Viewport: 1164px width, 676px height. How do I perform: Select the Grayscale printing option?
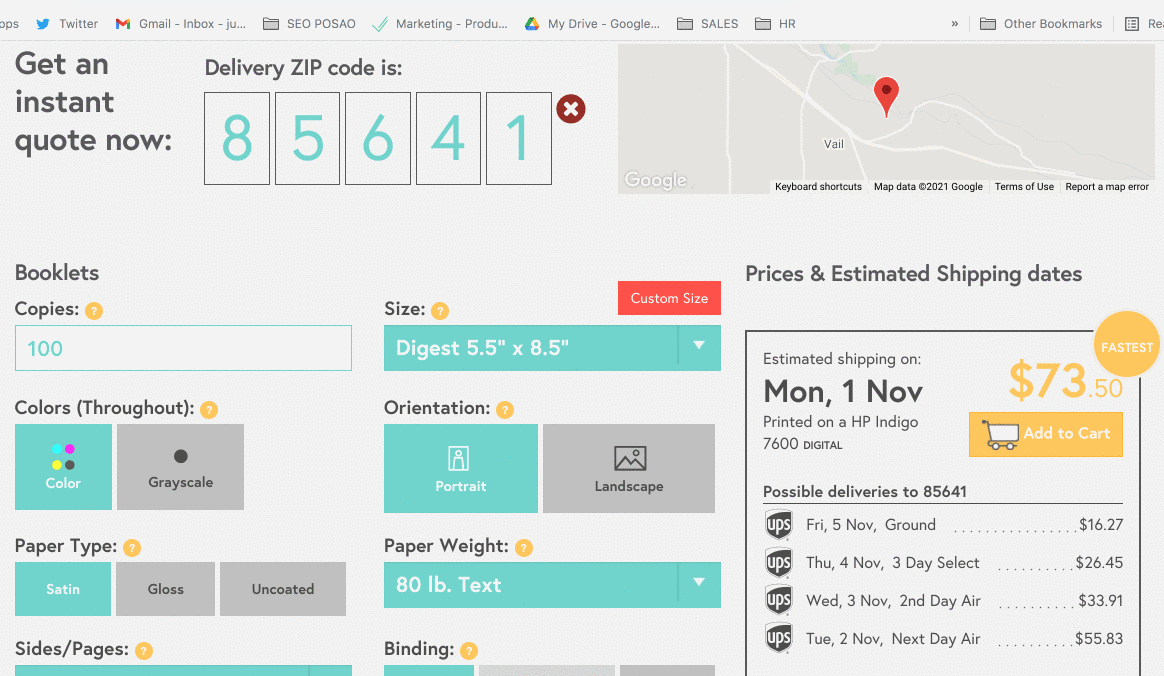[180, 467]
